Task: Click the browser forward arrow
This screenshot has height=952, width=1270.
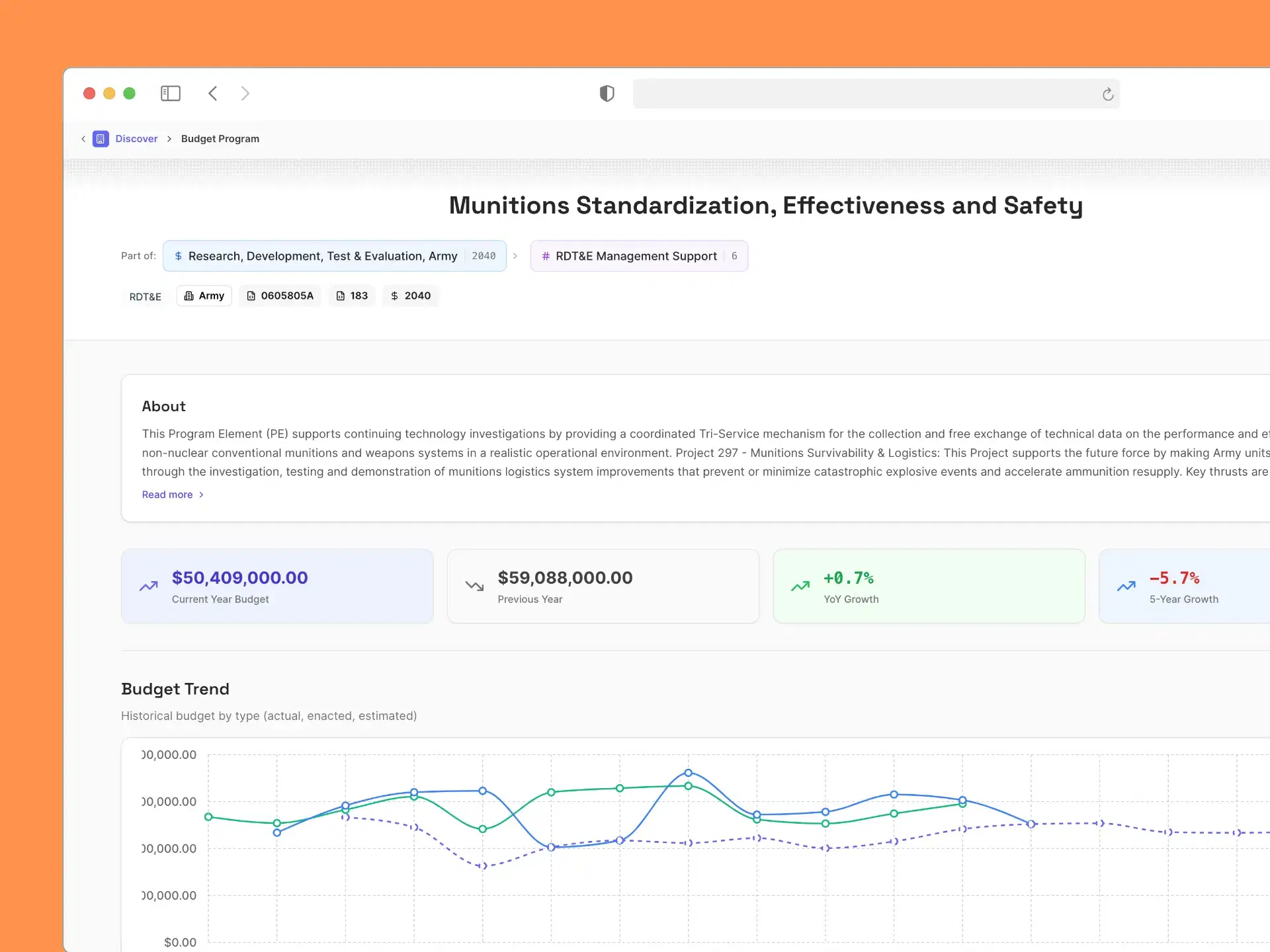Action: tap(245, 93)
